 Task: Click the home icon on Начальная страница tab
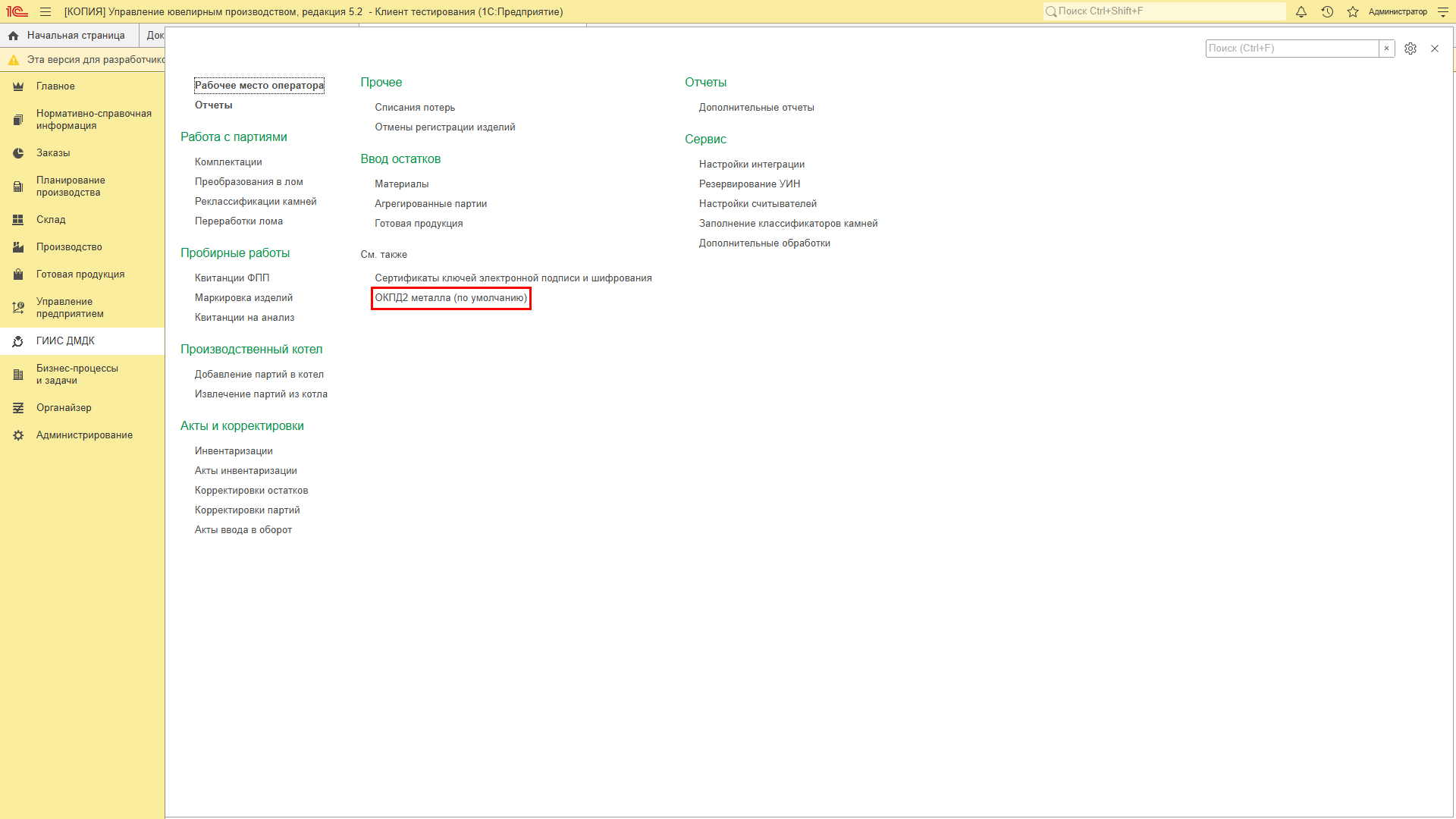click(x=14, y=36)
